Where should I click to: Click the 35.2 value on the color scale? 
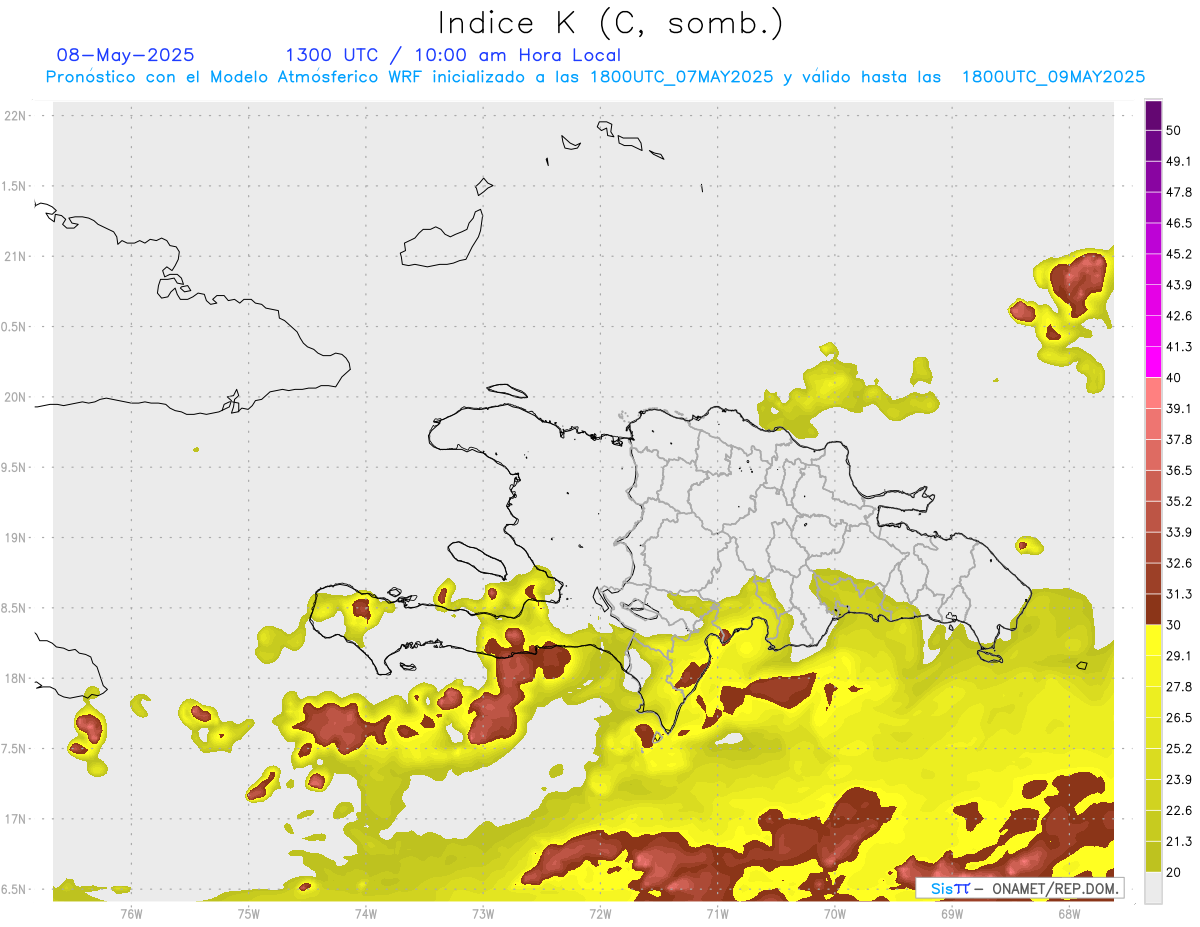click(x=1179, y=501)
